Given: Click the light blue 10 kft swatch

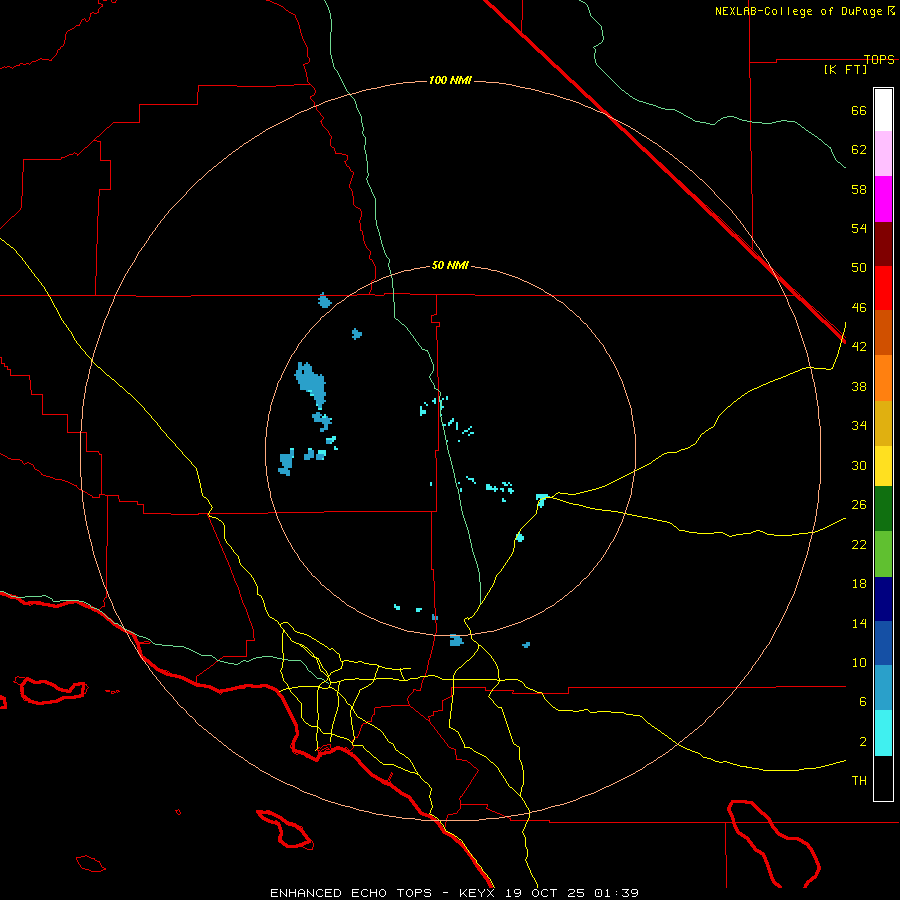Looking at the screenshot, I should pos(883,688).
